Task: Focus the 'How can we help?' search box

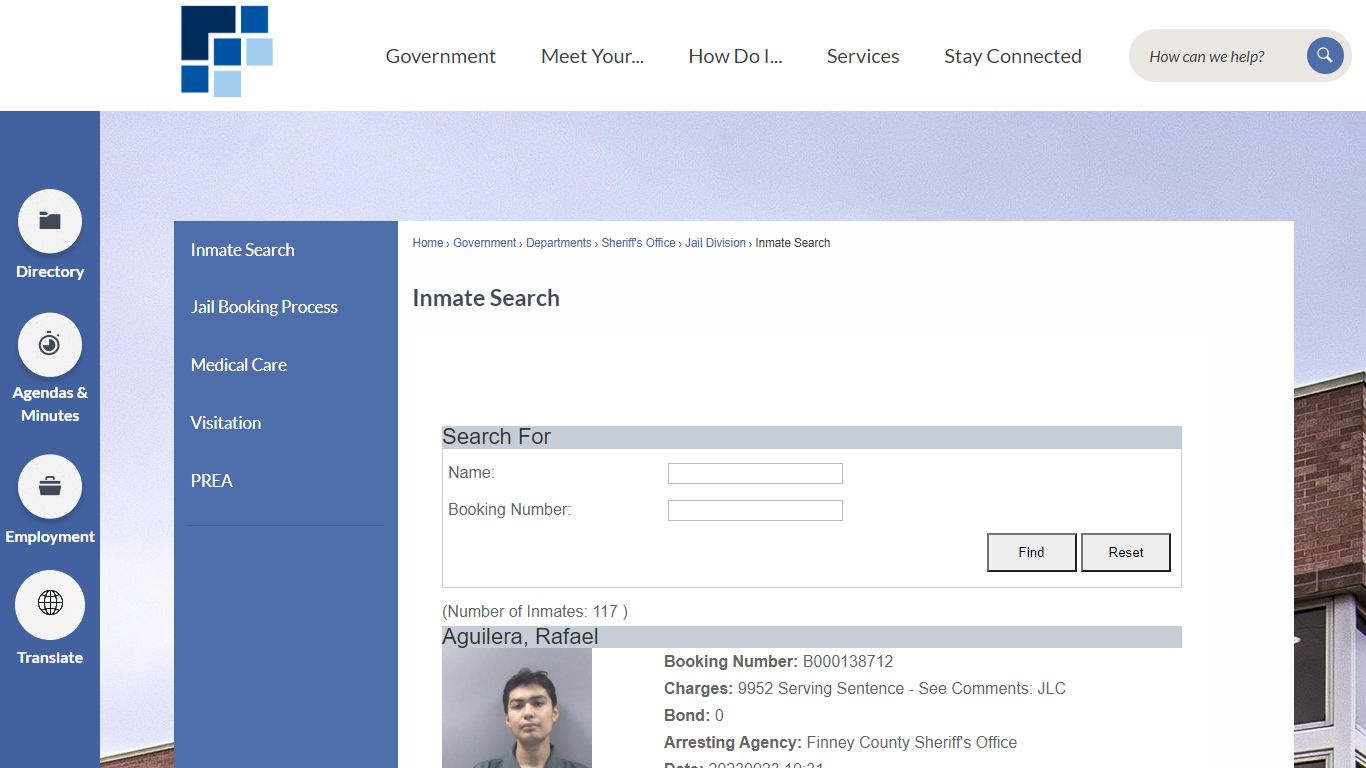Action: 1220,56
